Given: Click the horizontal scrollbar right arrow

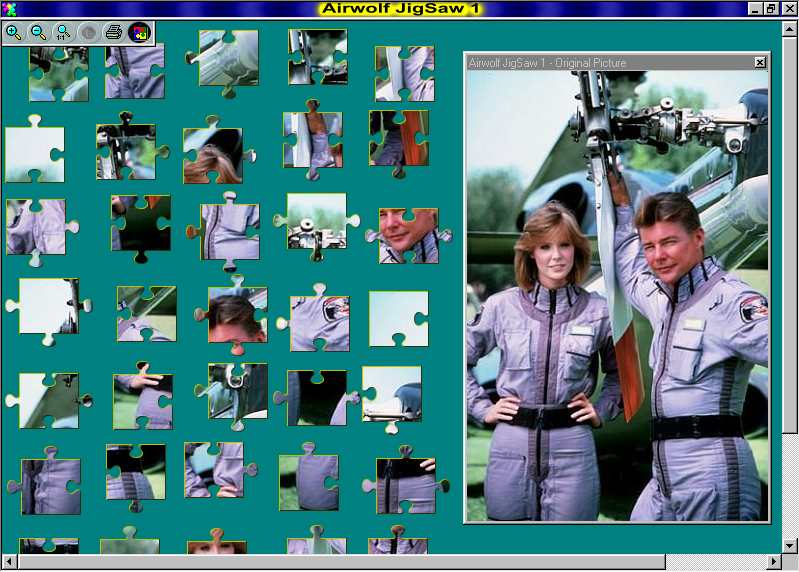Looking at the screenshot, I should pyautogui.click(x=774, y=562).
